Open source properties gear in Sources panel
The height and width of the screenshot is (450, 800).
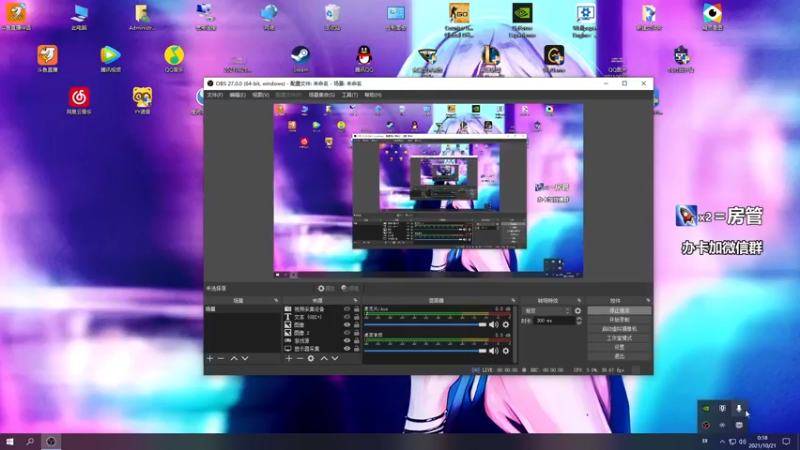coord(311,358)
